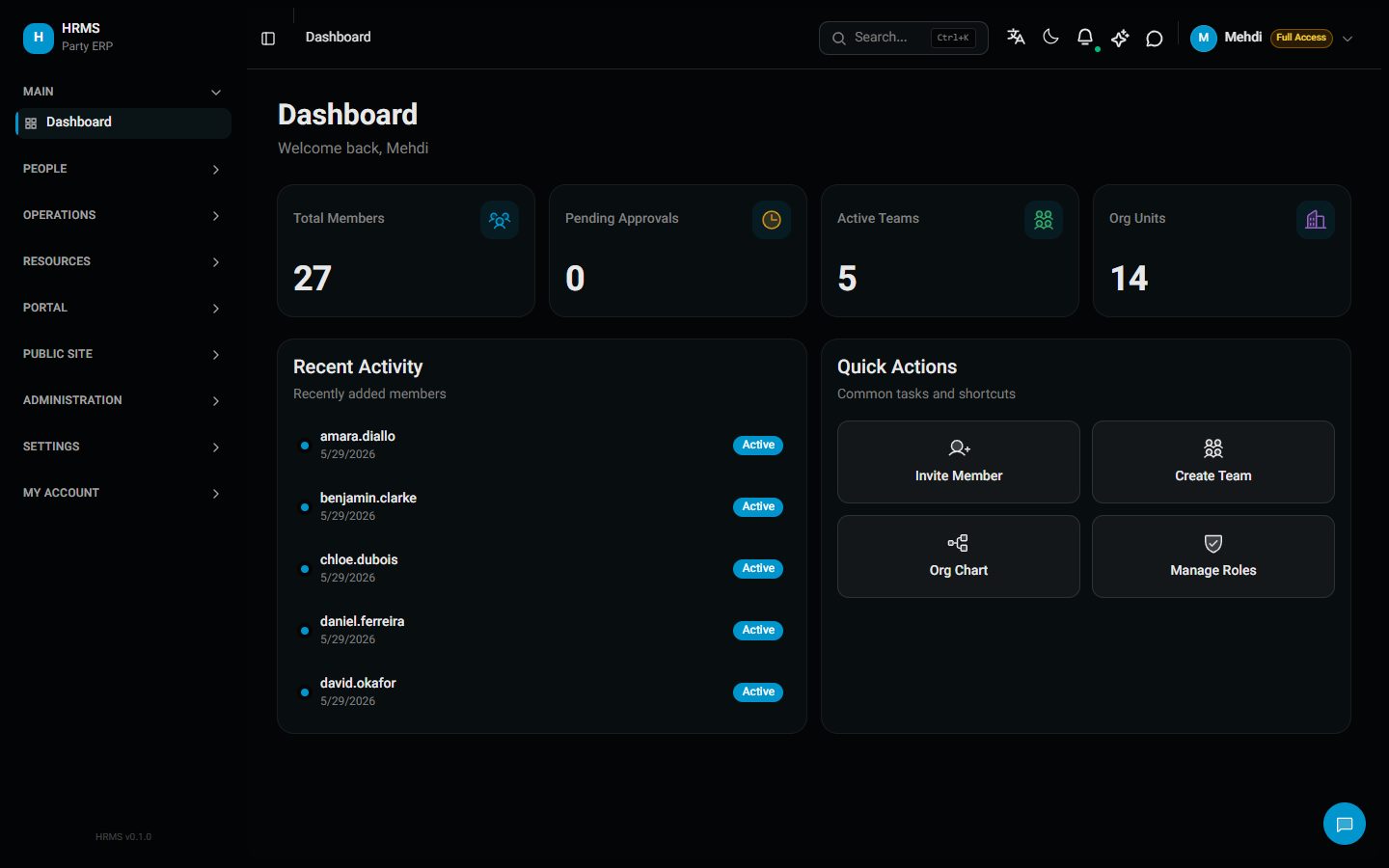Image resolution: width=1389 pixels, height=868 pixels.
Task: Toggle the sidebar panel icon
Action: 268,38
